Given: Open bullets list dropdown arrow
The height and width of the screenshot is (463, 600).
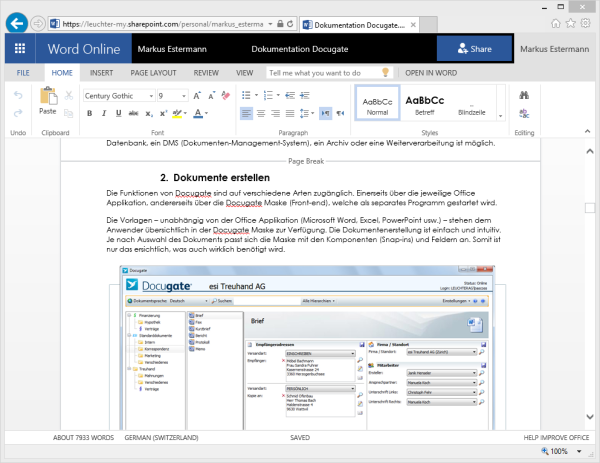Looking at the screenshot, I should pos(256,95).
